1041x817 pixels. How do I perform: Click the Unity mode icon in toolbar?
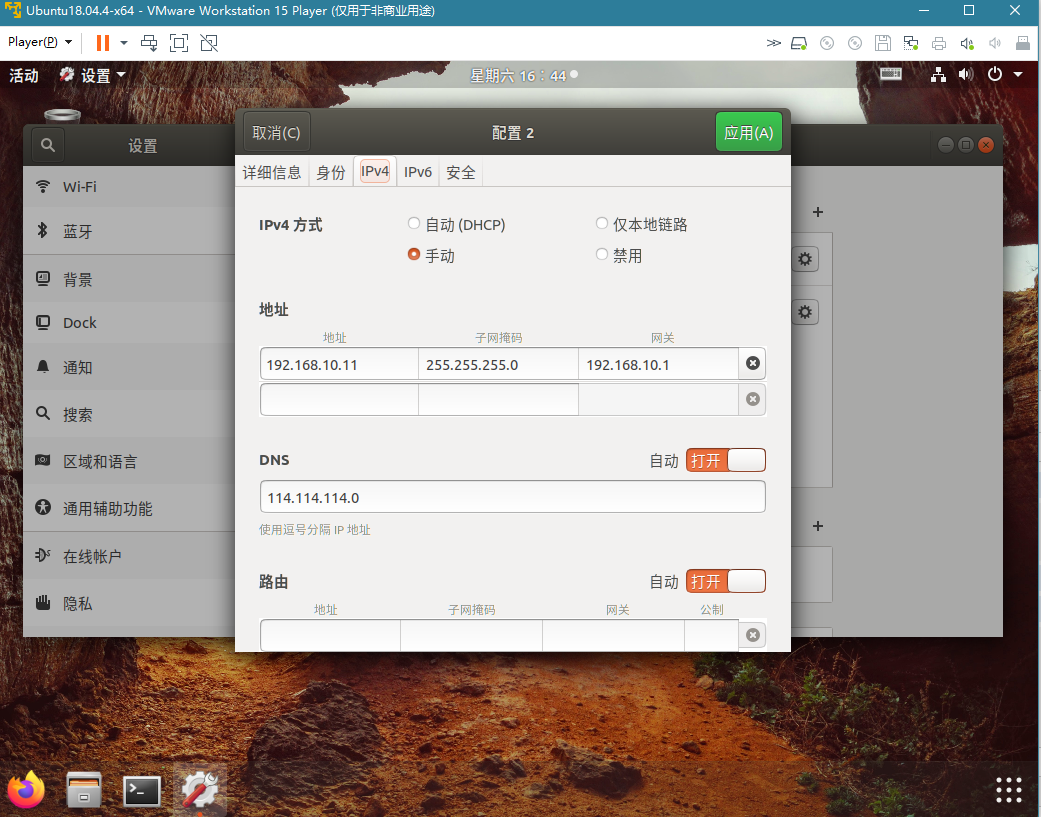point(208,43)
